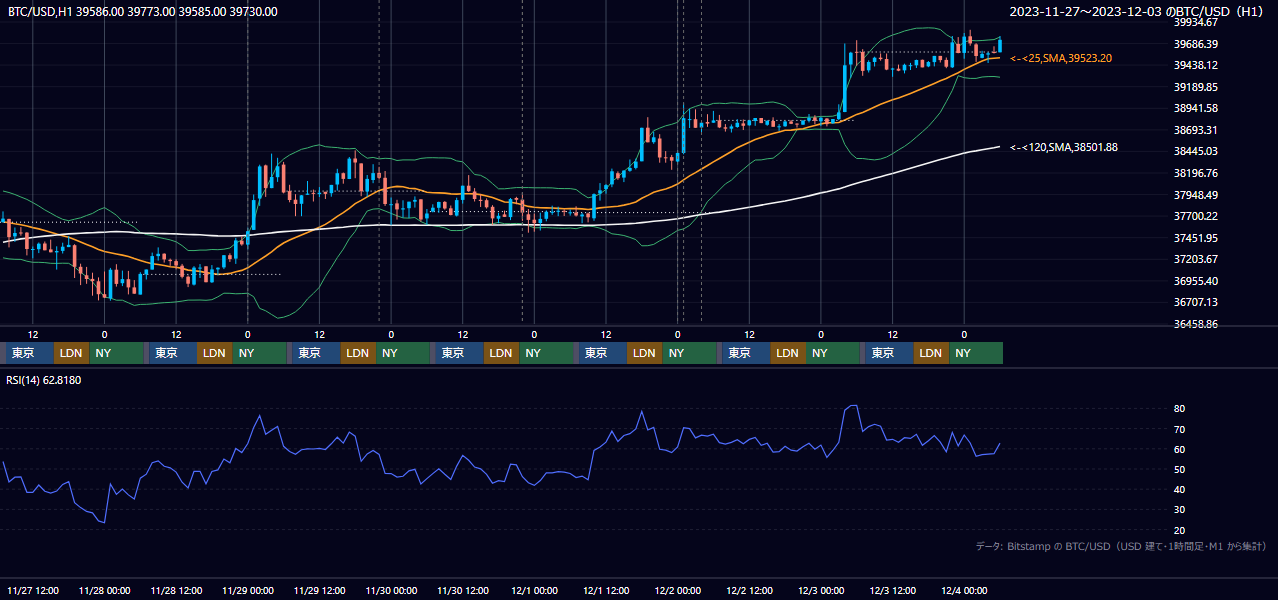The height and width of the screenshot is (600, 1278).
Task: Click RSI axis level 20
Action: (x=1179, y=530)
